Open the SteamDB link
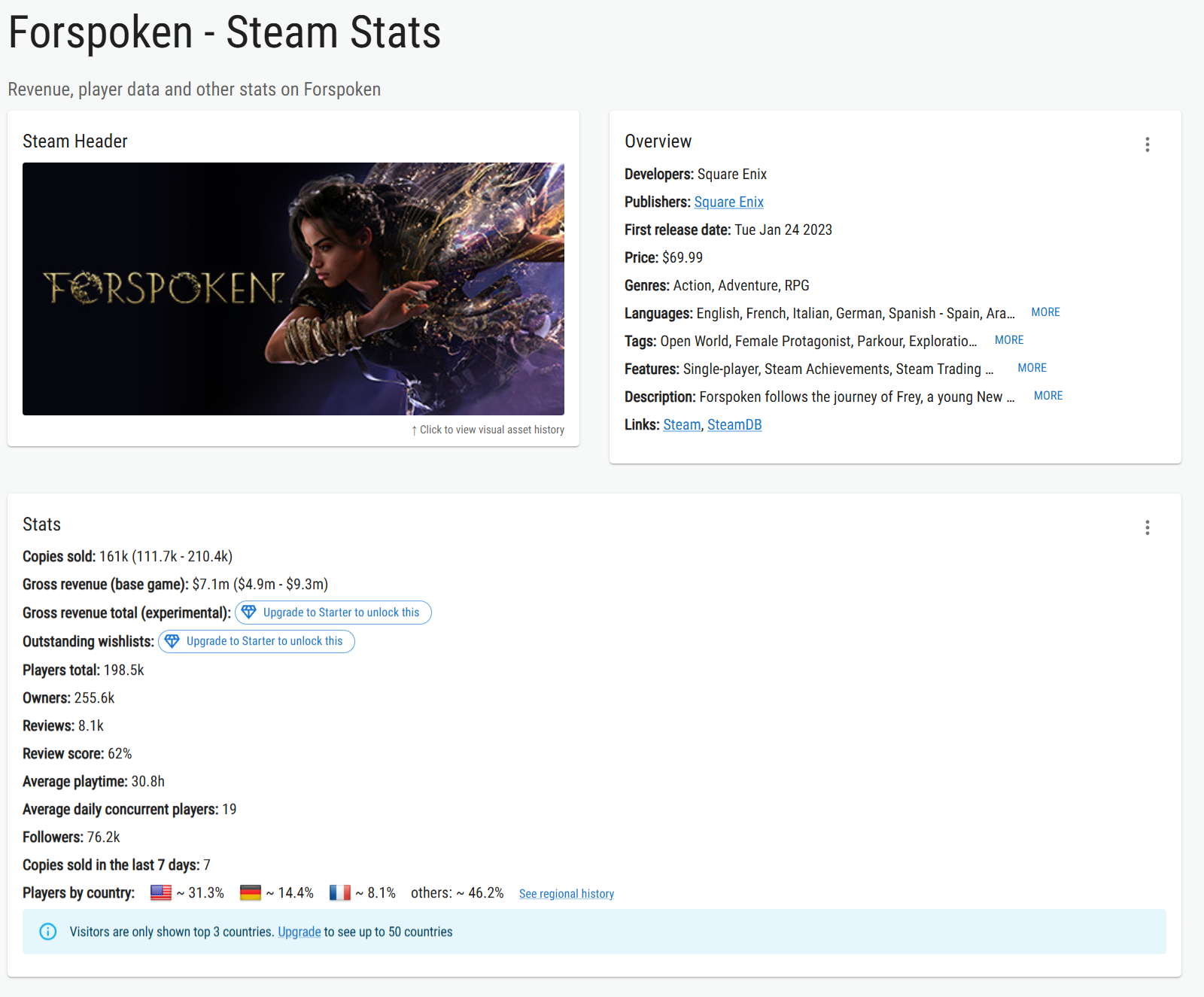This screenshot has height=997, width=1204. [734, 424]
